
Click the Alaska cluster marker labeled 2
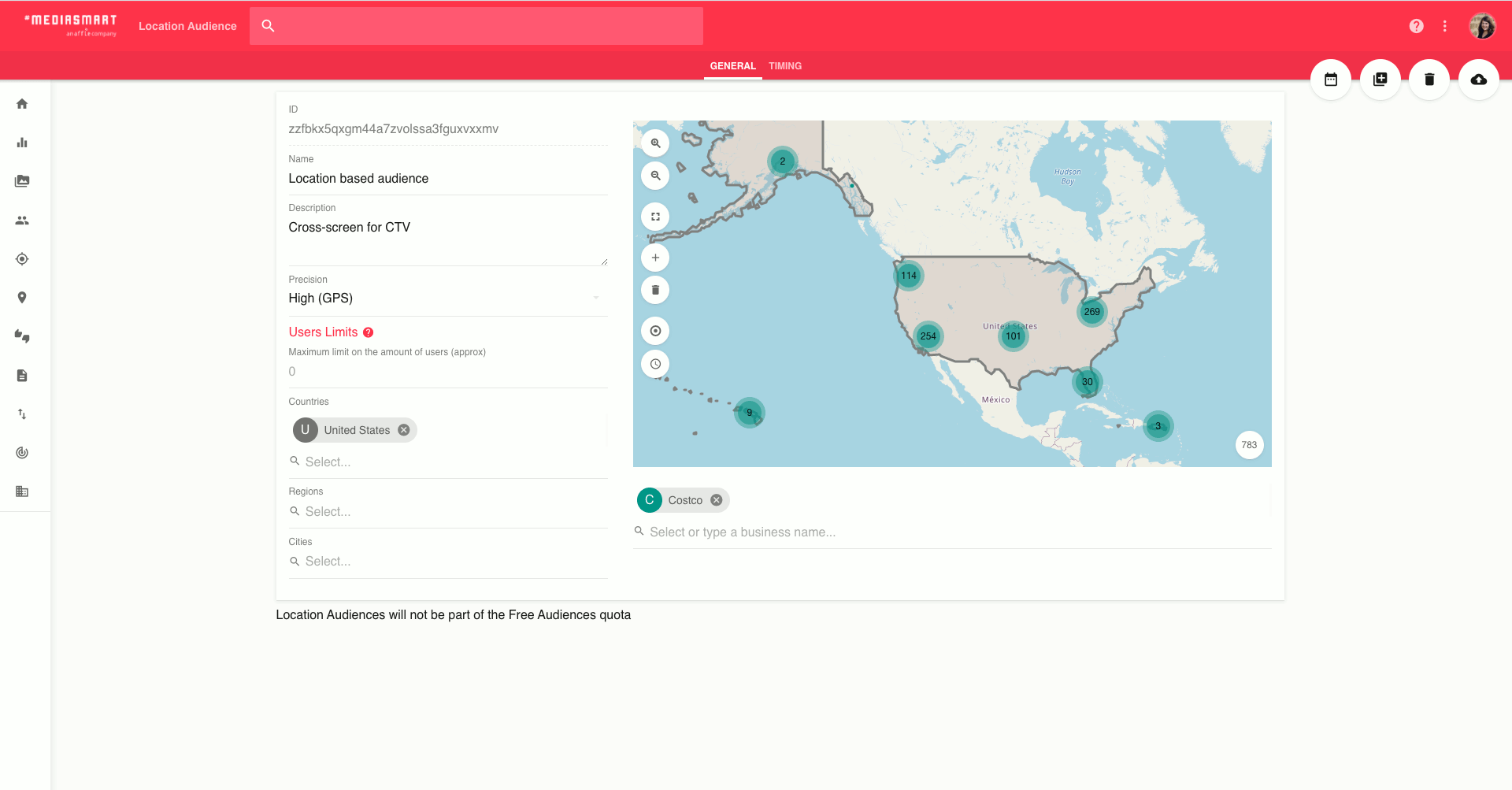tap(783, 161)
